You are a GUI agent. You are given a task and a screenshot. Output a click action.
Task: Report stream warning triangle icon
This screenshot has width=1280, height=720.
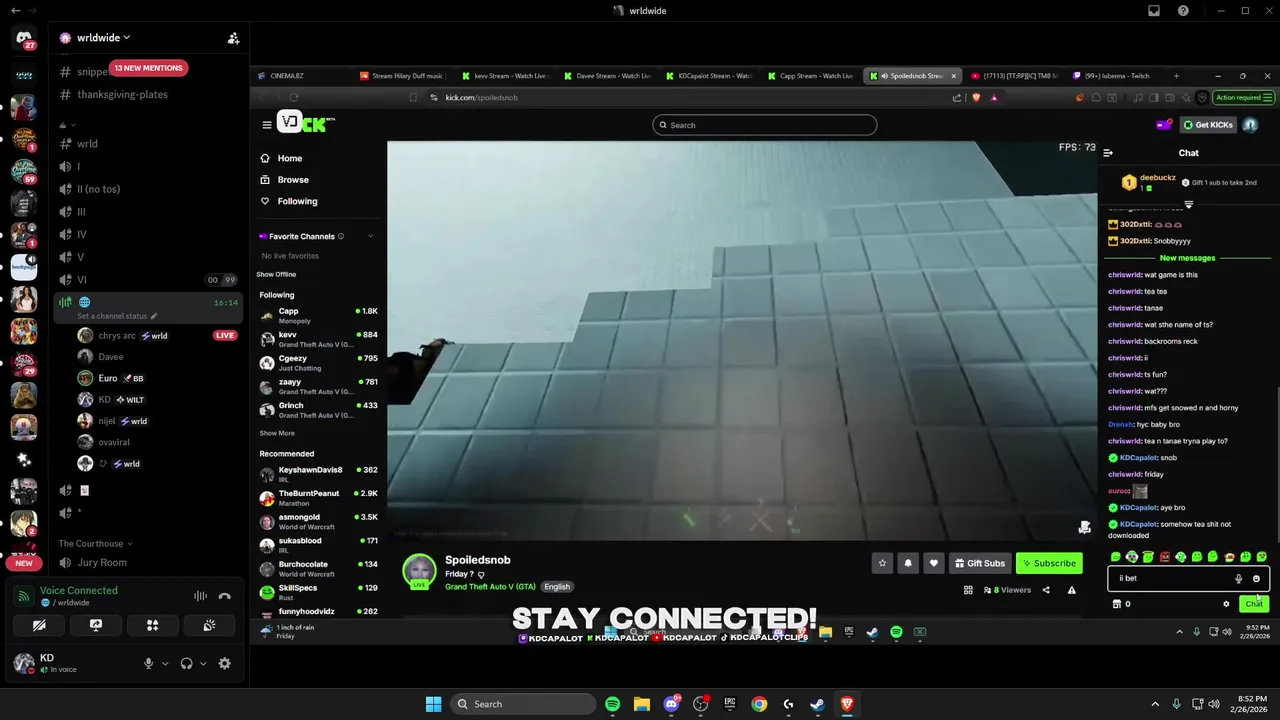[1071, 590]
